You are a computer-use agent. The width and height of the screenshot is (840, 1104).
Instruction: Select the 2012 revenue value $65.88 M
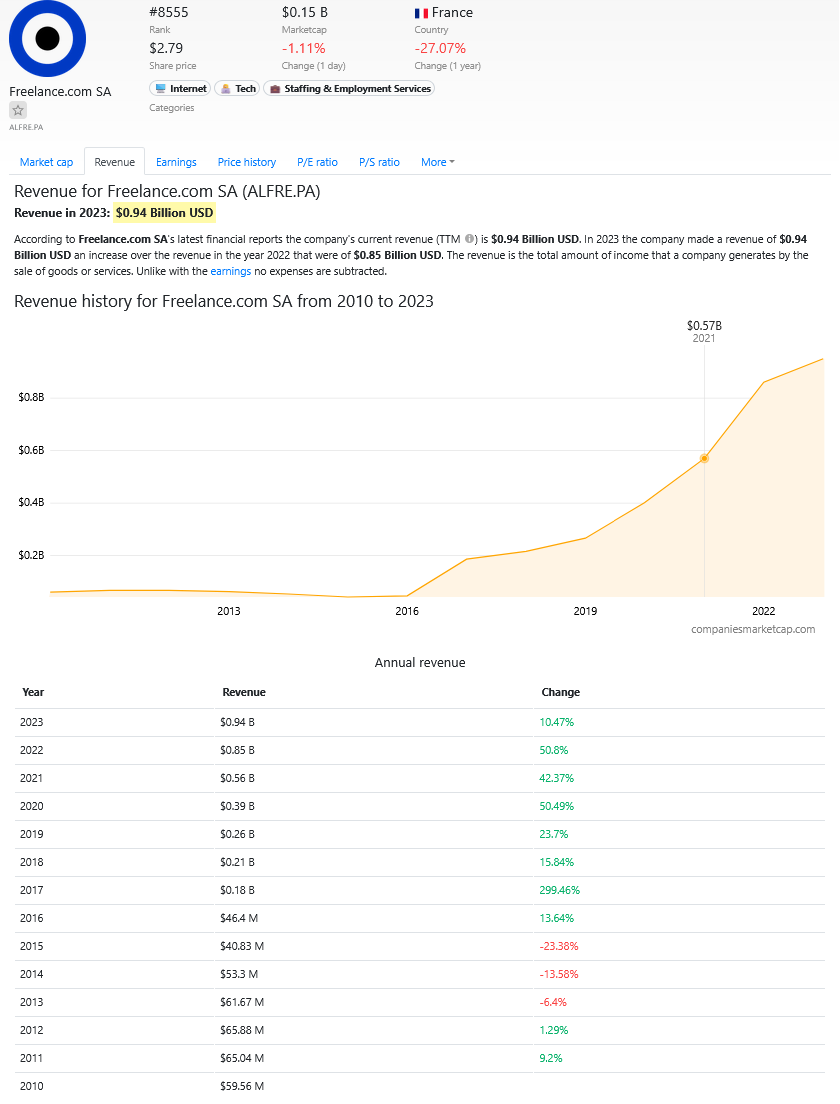(242, 1030)
